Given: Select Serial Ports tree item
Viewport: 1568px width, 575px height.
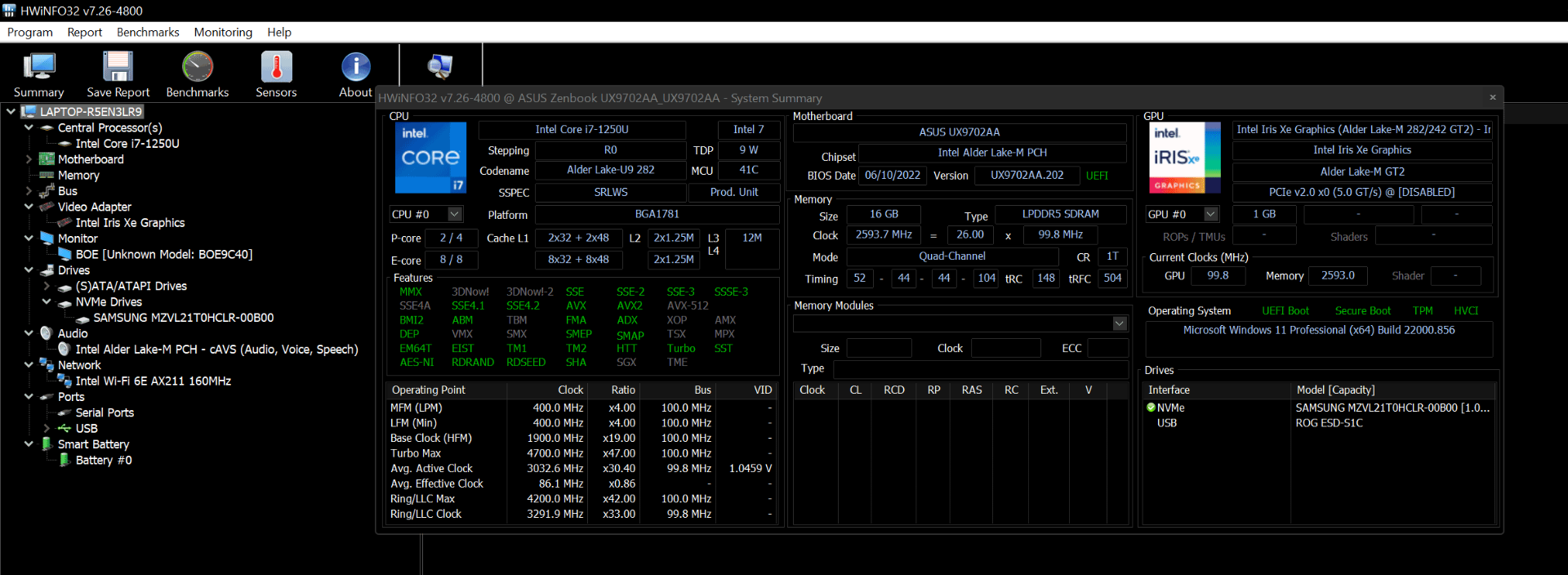Looking at the screenshot, I should pyautogui.click(x=105, y=412).
